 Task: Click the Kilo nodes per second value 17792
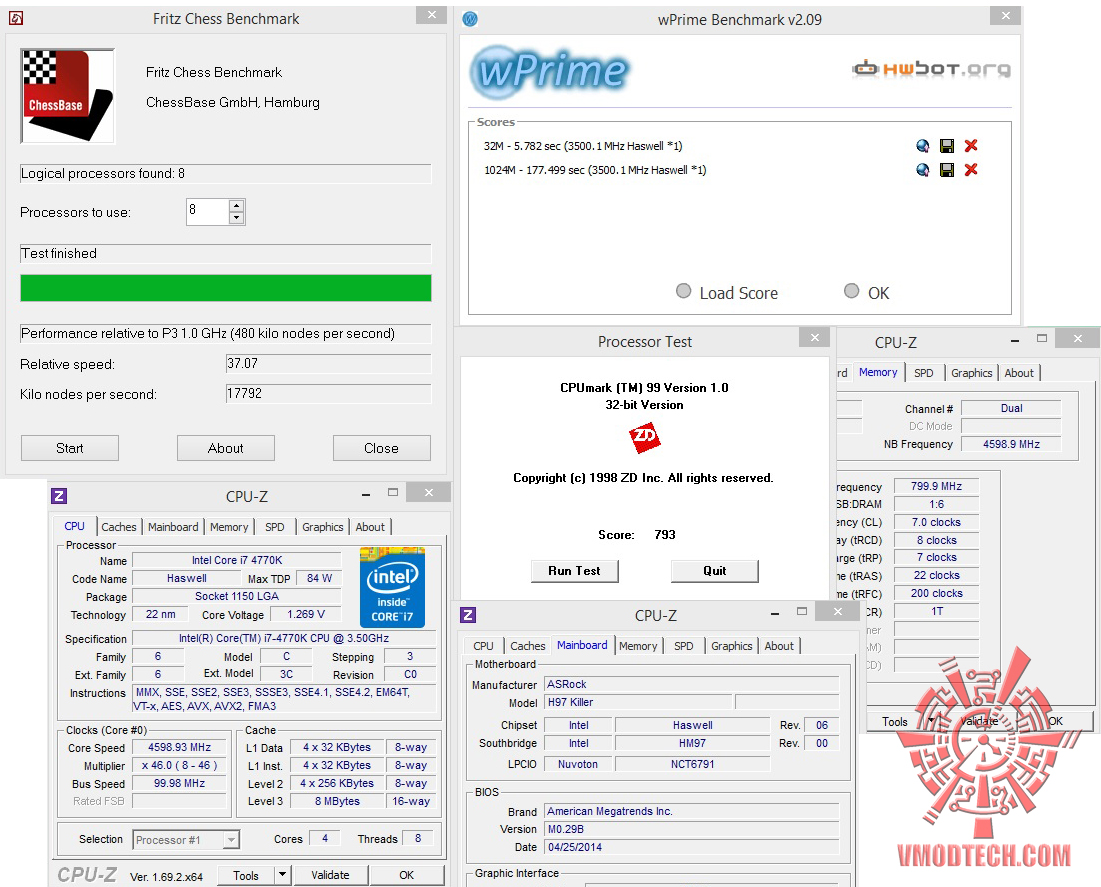point(328,394)
